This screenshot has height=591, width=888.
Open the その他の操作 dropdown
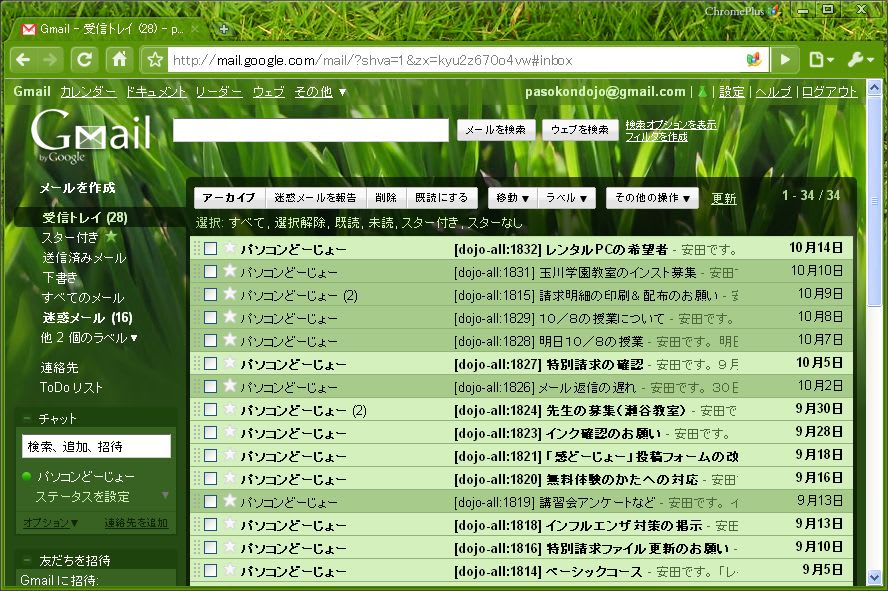[652, 198]
